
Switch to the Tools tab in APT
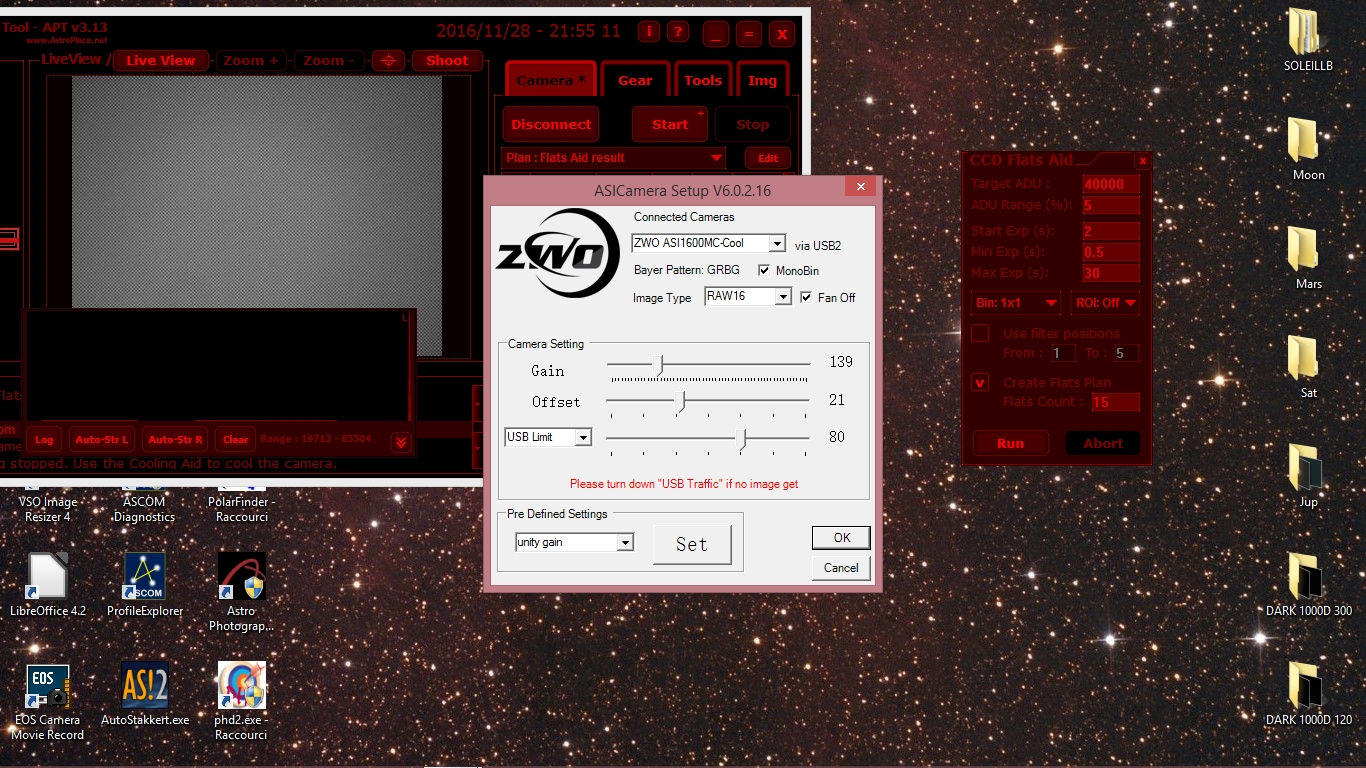tap(703, 80)
